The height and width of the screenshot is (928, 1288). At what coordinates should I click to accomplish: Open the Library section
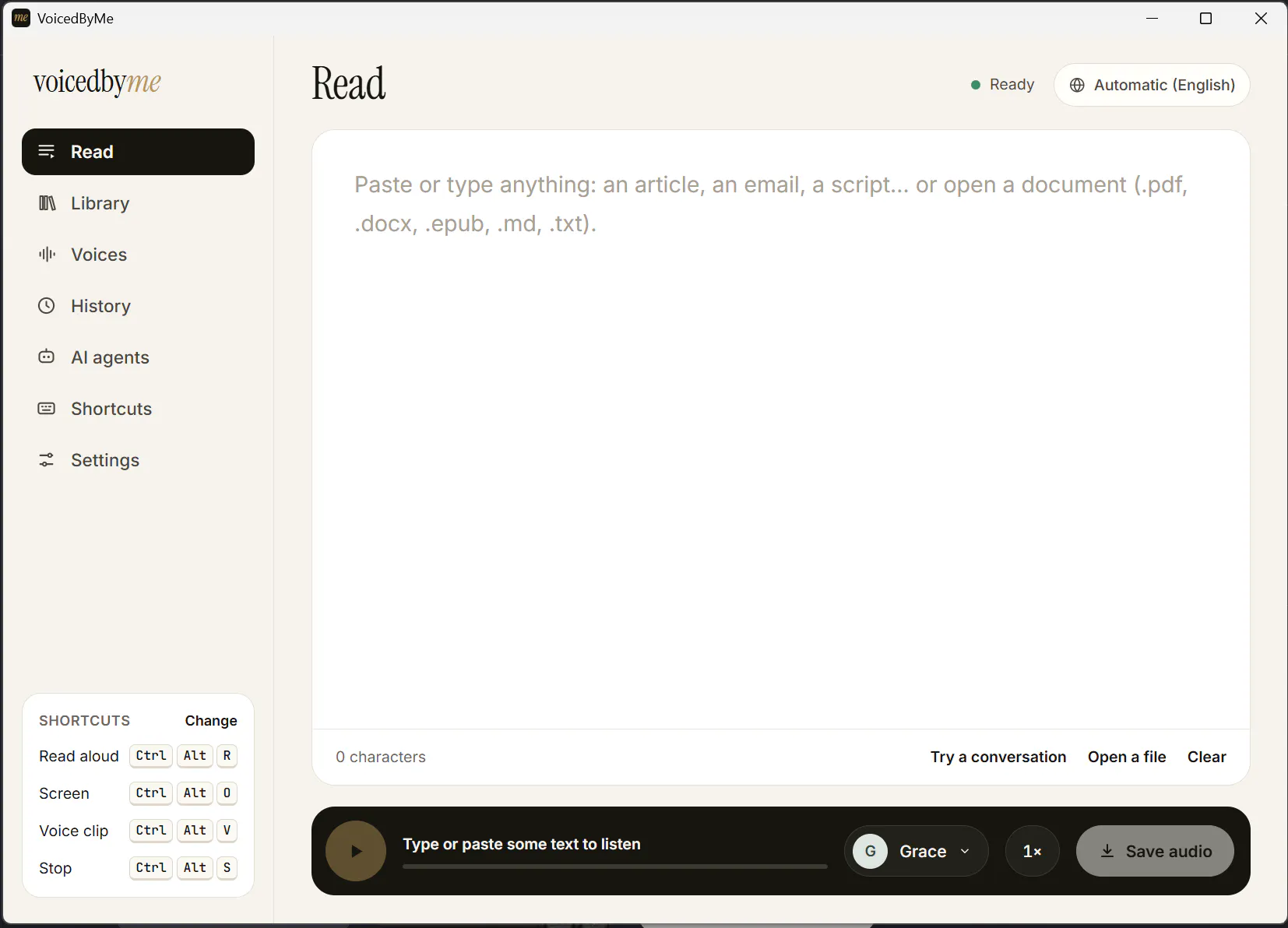[138, 203]
